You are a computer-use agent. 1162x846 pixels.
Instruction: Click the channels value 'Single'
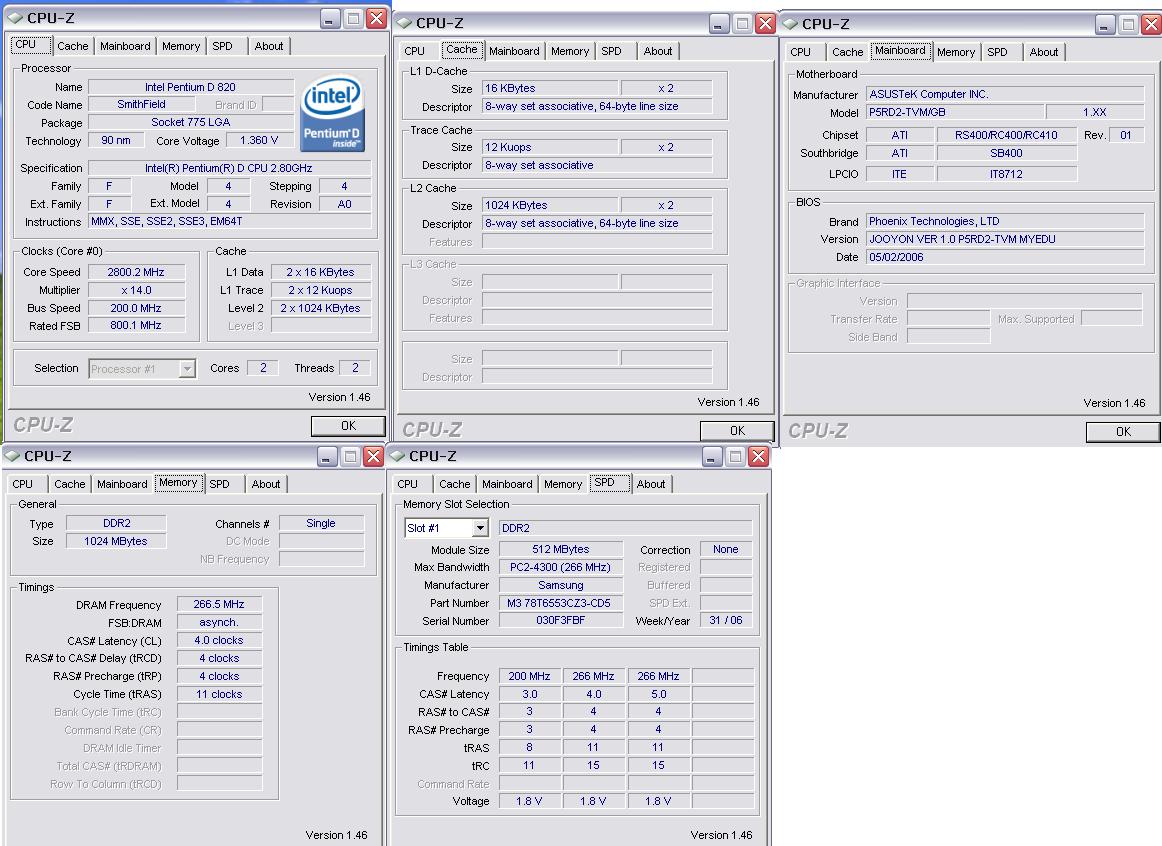coord(321,523)
